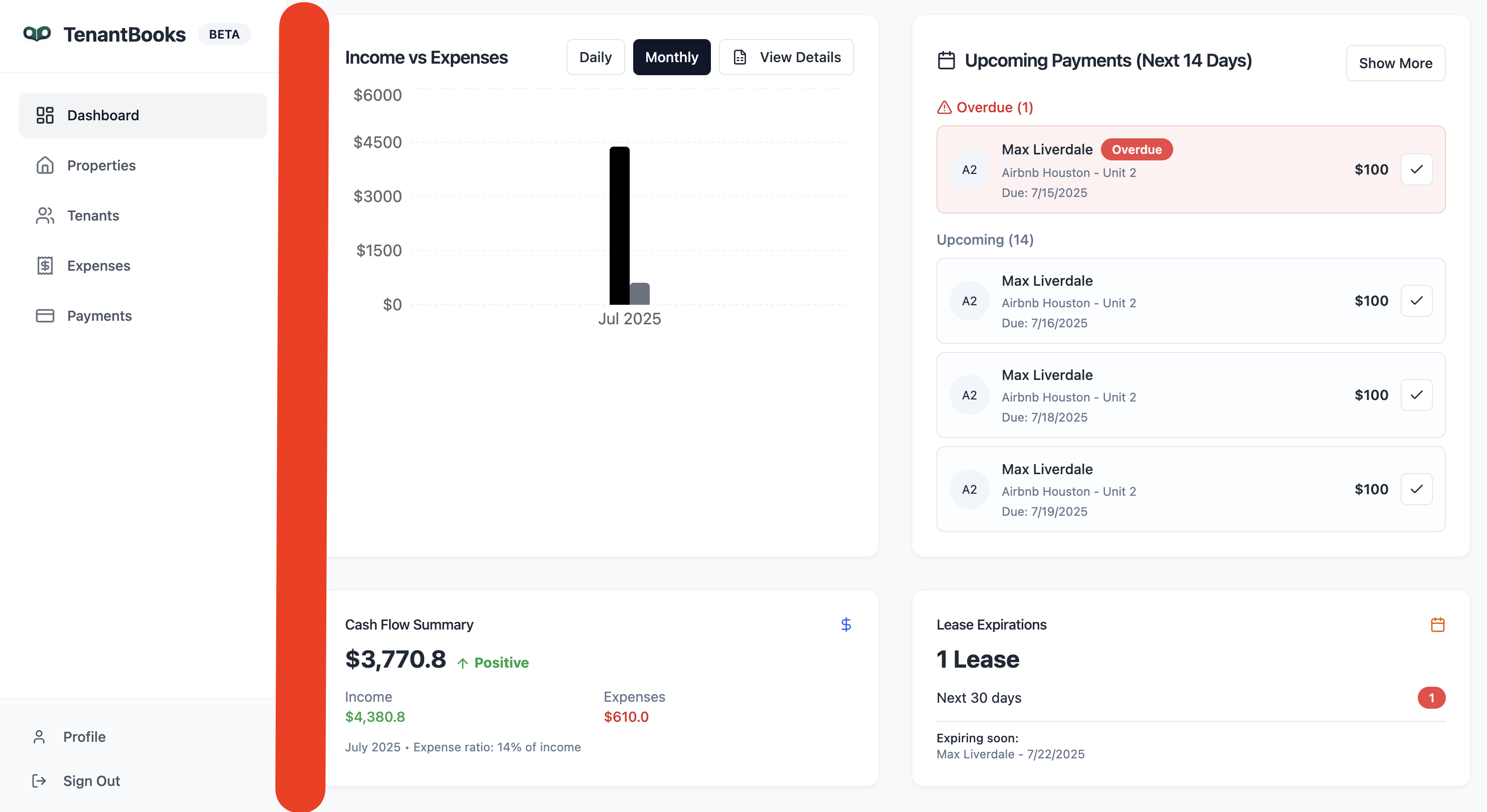Image resolution: width=1487 pixels, height=812 pixels.
Task: Open the Profile page
Action: click(x=84, y=737)
